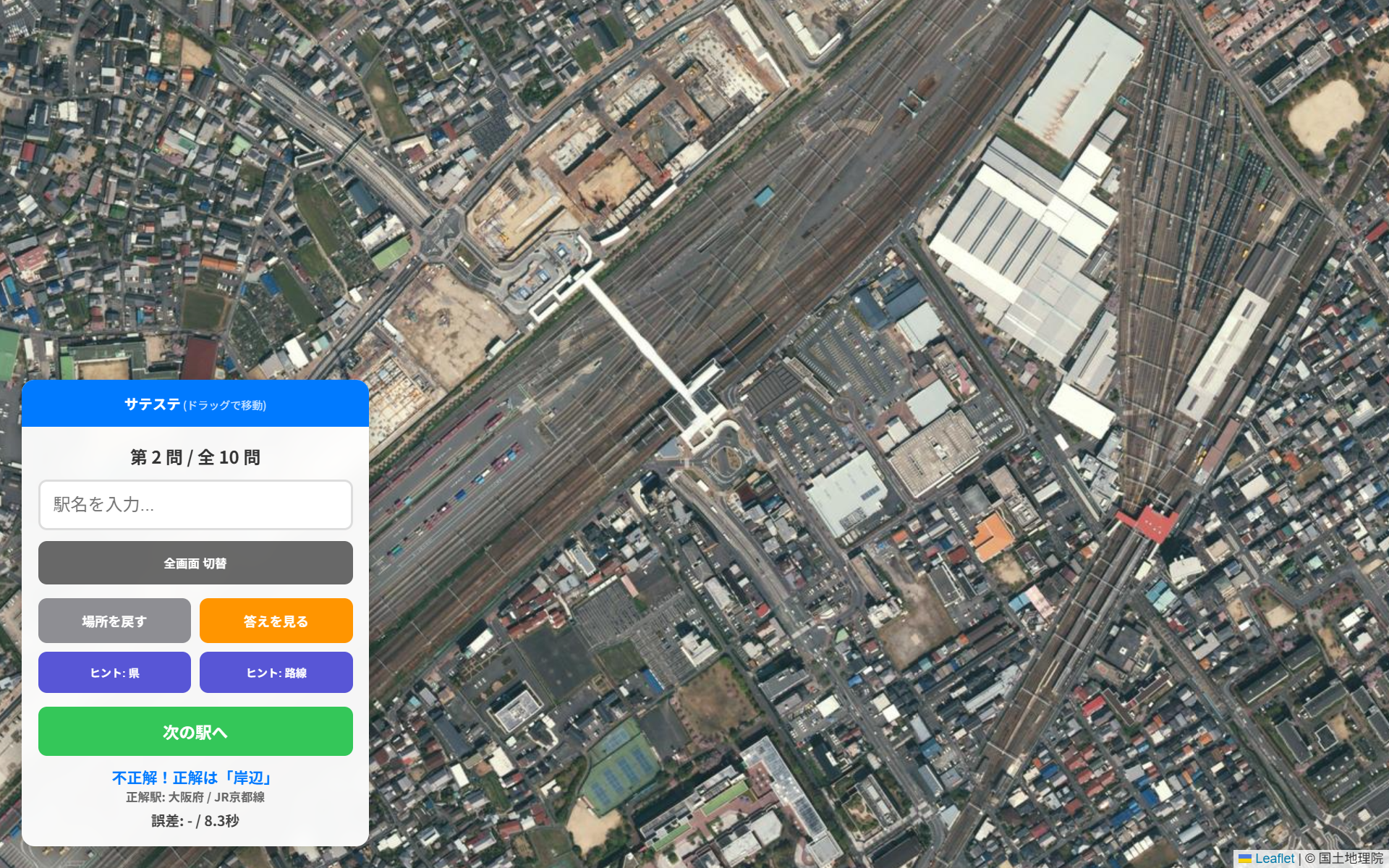Show the railway line hint ヒント: 路線

point(276,673)
